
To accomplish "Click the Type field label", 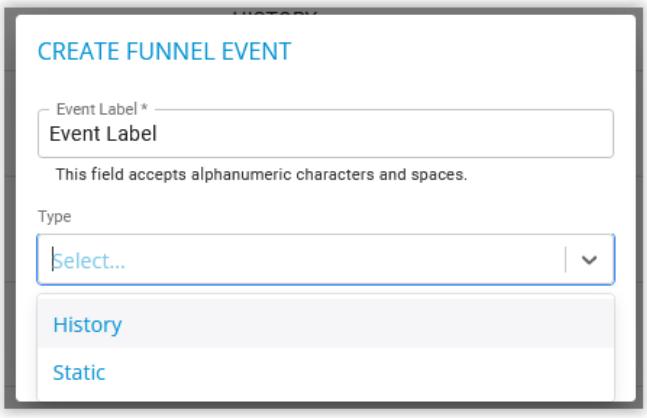I will click(x=54, y=217).
